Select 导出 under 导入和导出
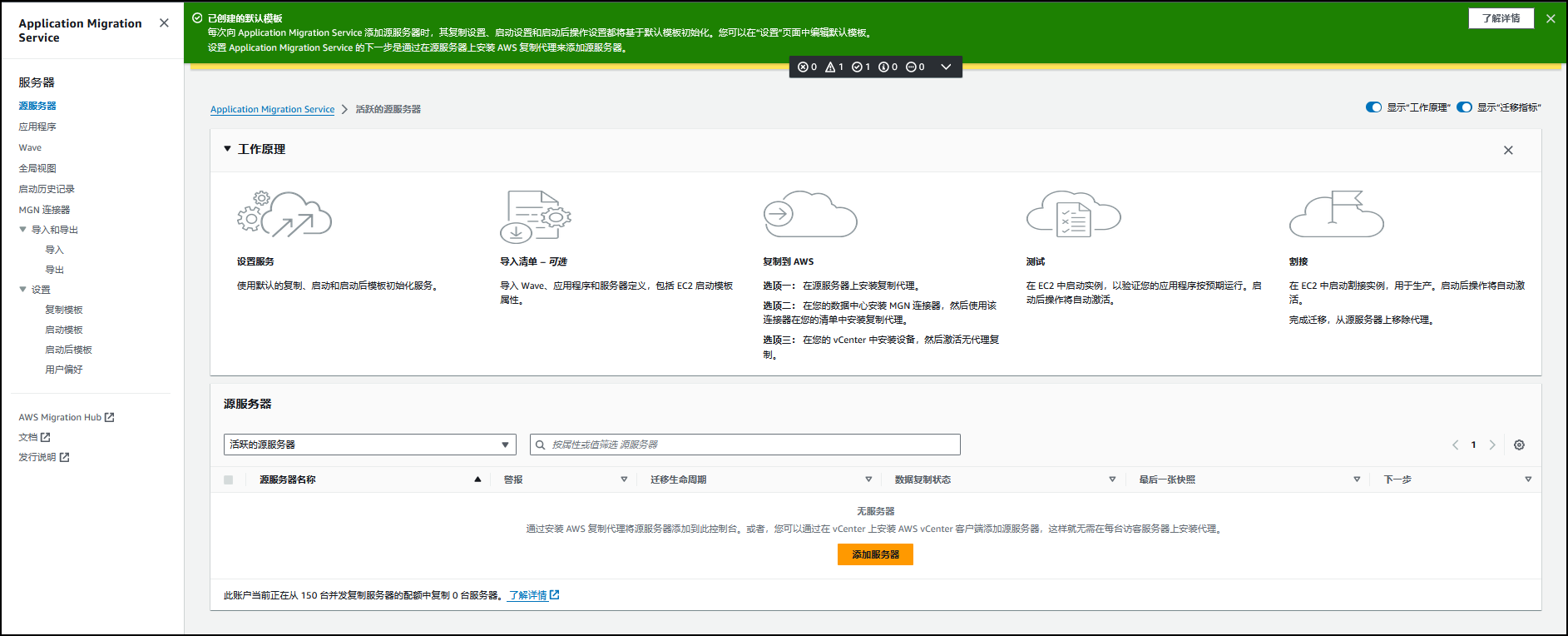1568x636 pixels. [54, 270]
